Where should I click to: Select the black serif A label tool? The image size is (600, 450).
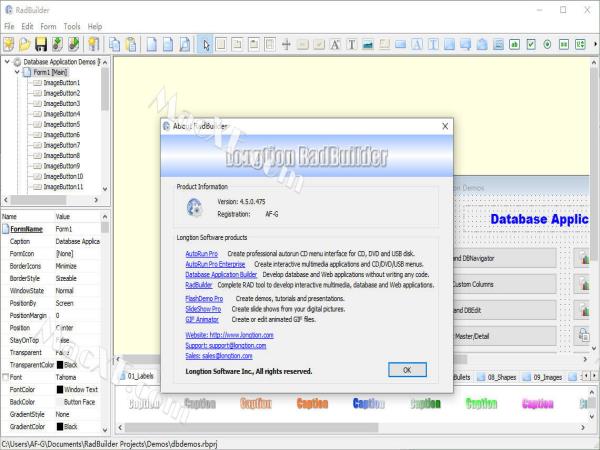click(335, 44)
